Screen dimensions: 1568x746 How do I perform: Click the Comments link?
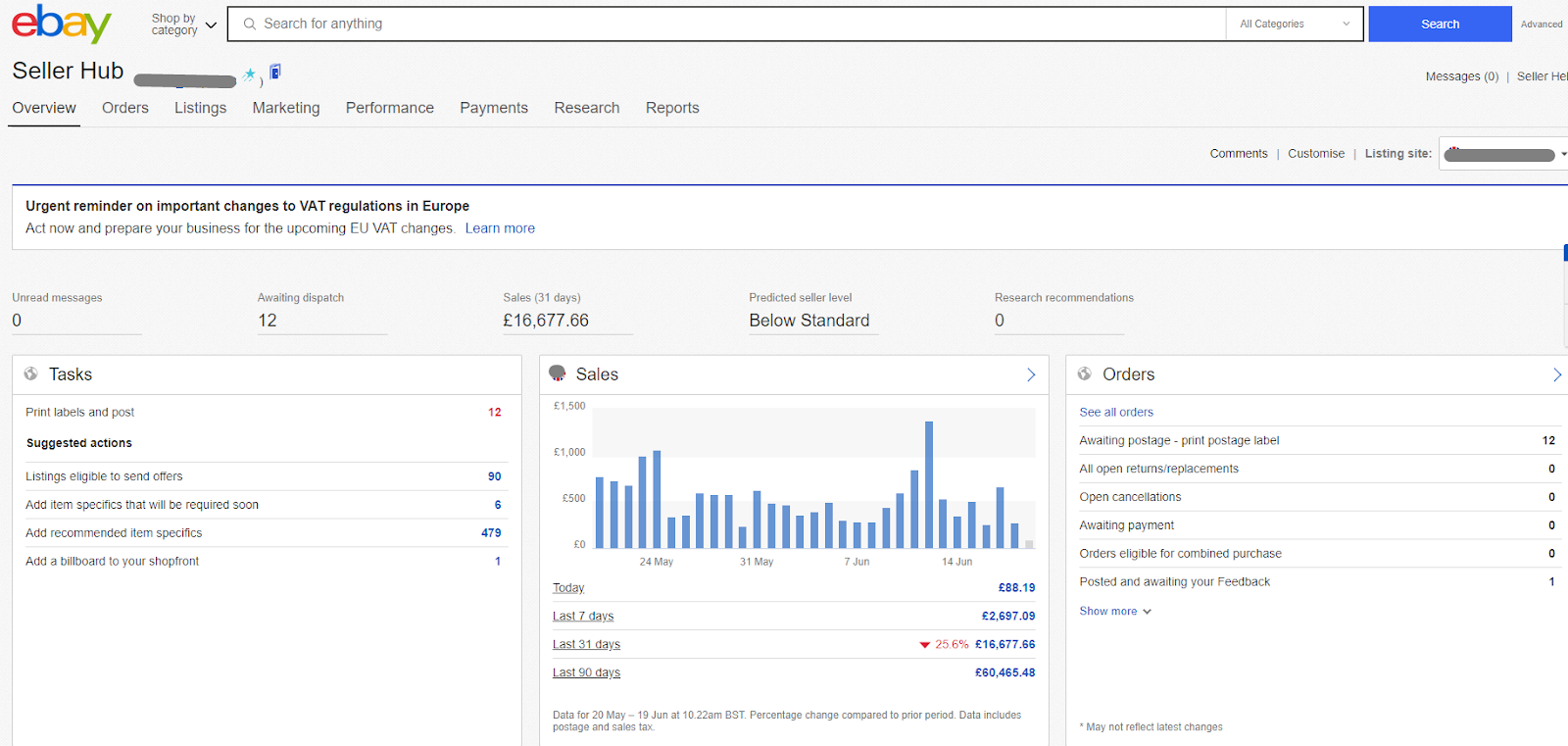click(x=1239, y=154)
